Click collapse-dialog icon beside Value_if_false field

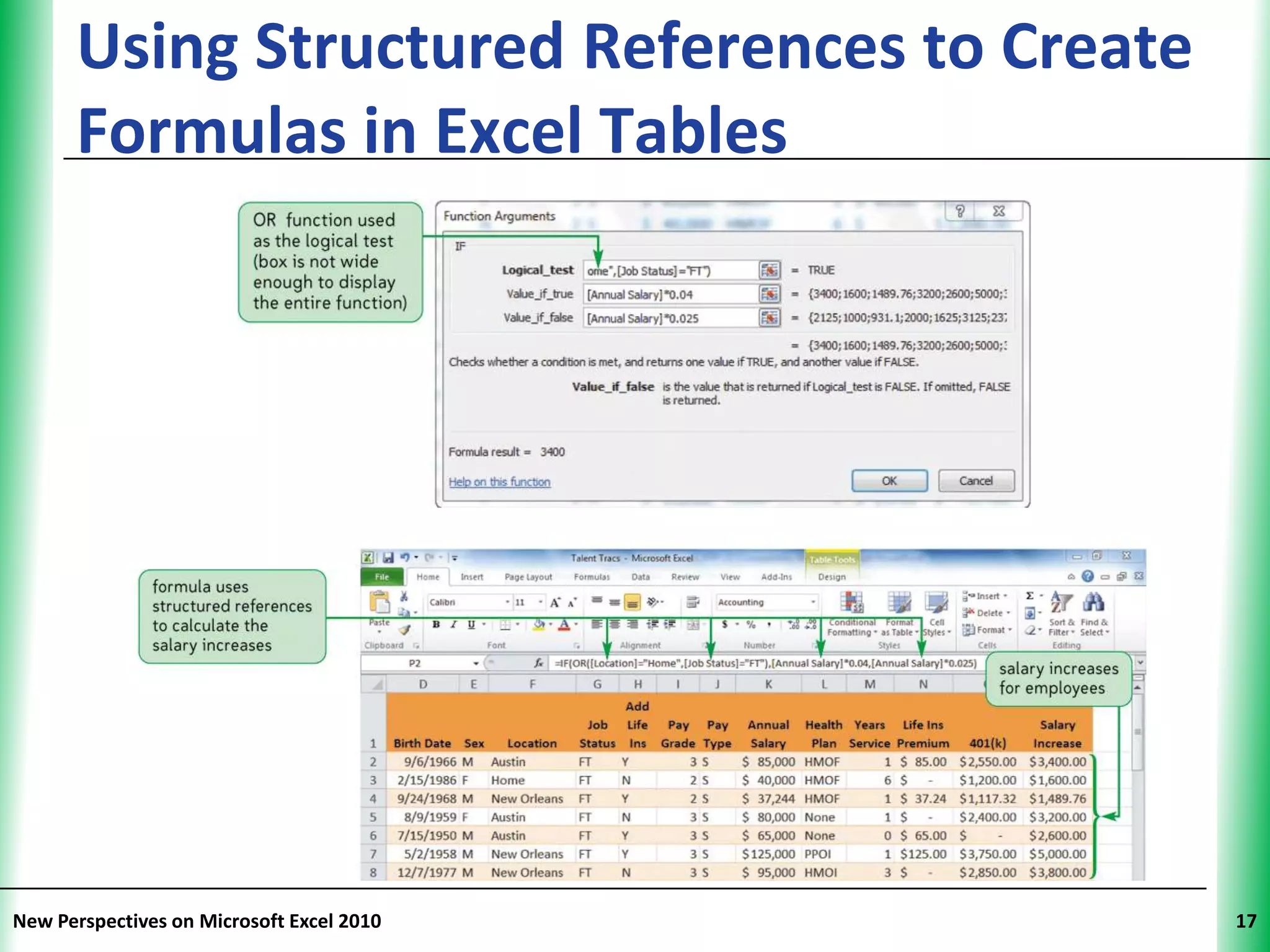click(770, 317)
